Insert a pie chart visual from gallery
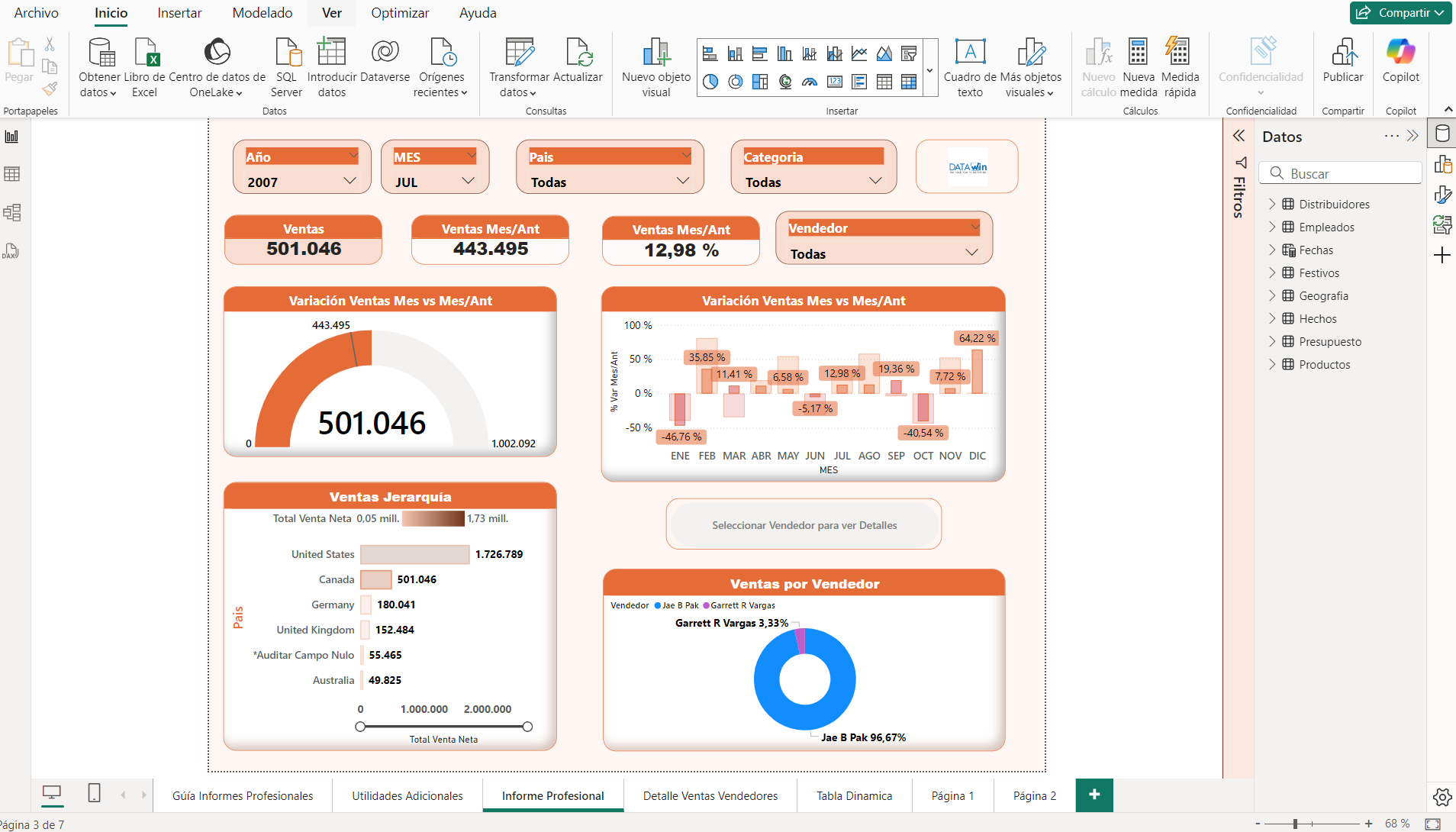The width and height of the screenshot is (1456, 832). 710,82
